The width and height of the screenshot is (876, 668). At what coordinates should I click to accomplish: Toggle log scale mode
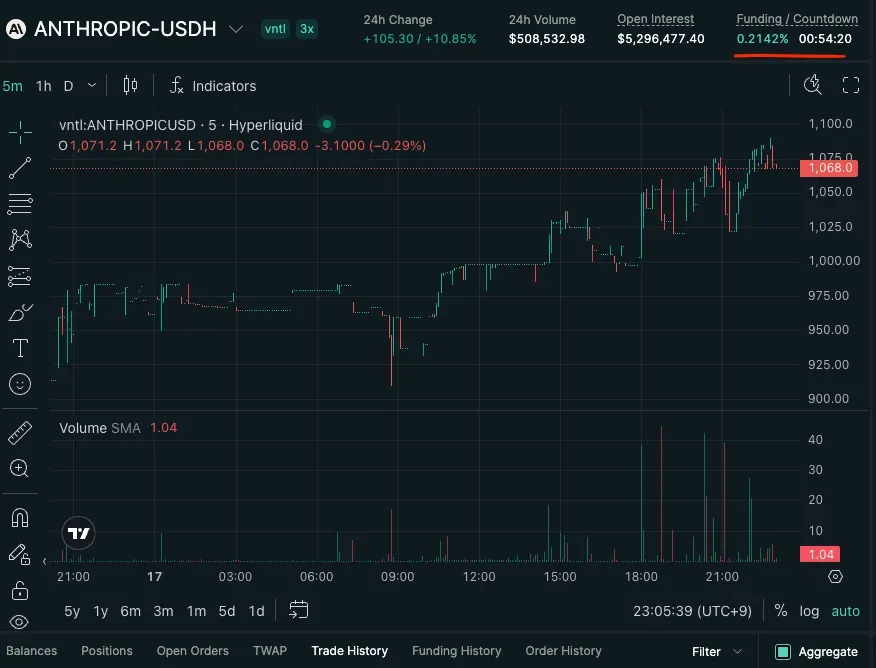[x=809, y=611]
